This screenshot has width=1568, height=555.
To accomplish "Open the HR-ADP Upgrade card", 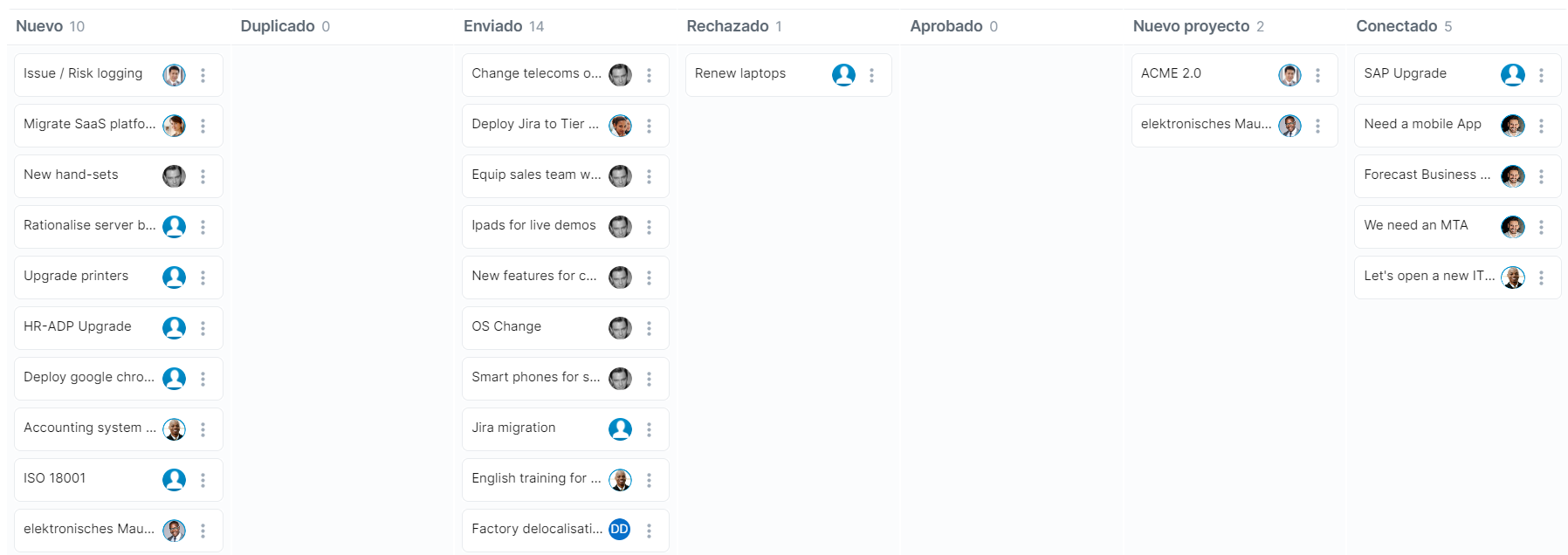I will click(x=78, y=326).
